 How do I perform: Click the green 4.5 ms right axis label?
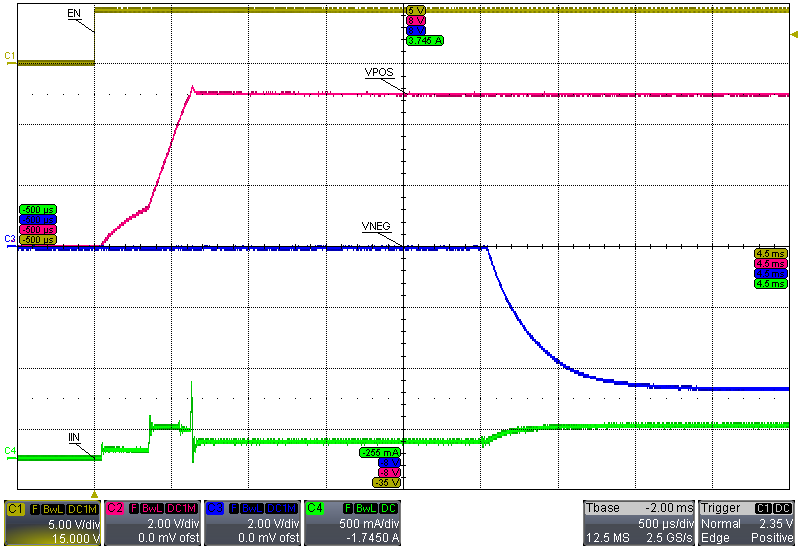tap(772, 284)
